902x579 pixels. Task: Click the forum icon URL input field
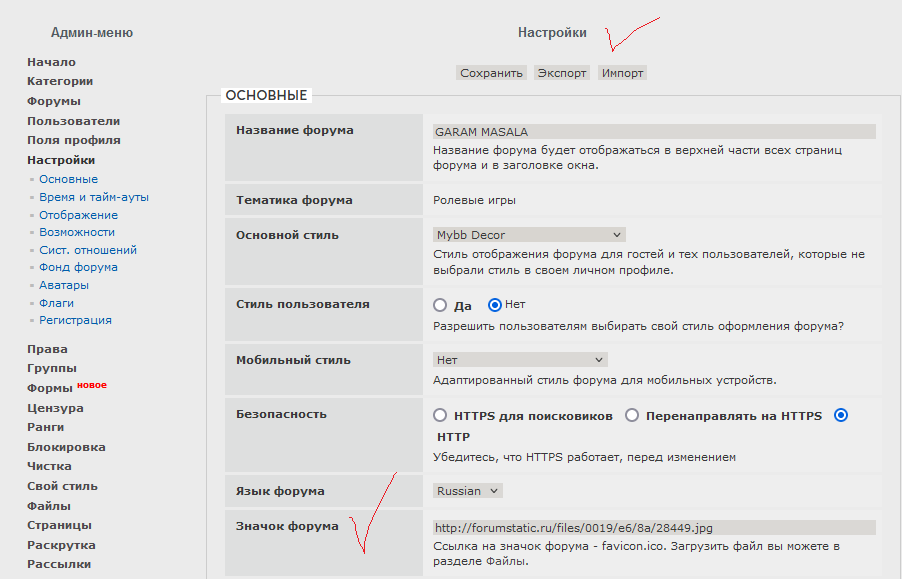(654, 527)
